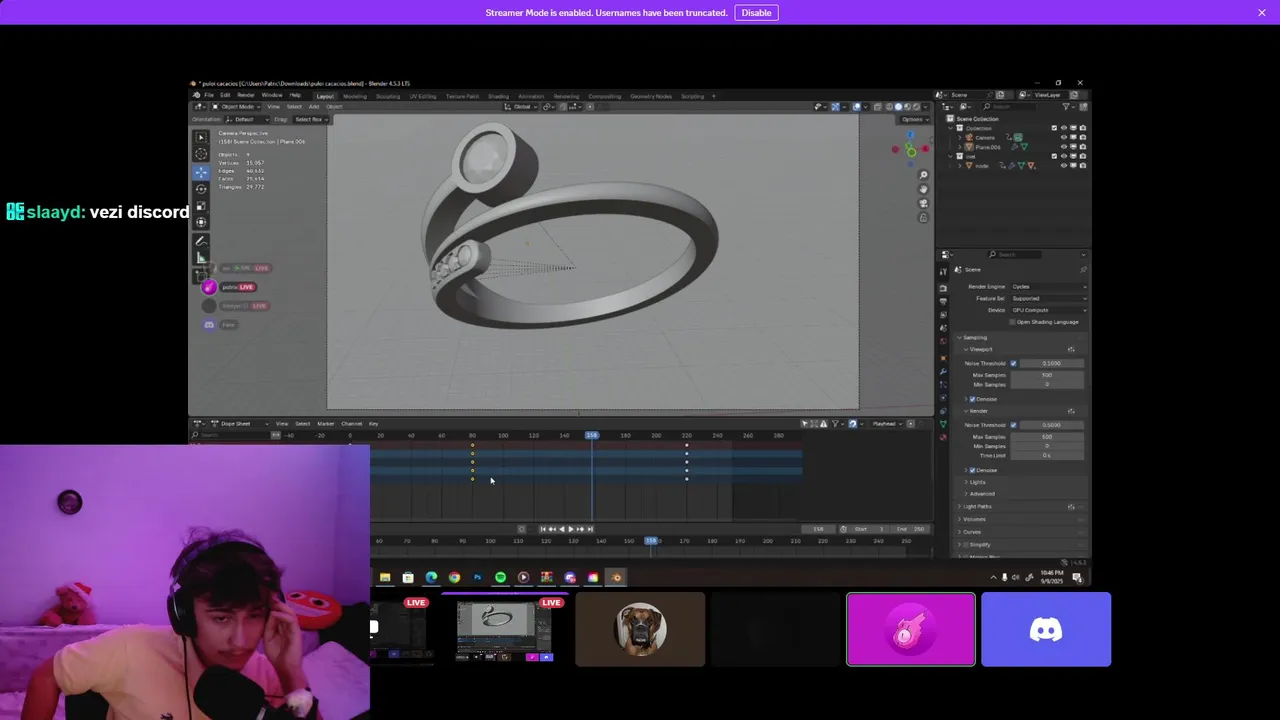Screen dimensions: 1280x720
Task: Toggle render Noise Threshold checkbox
Action: pos(1013,425)
